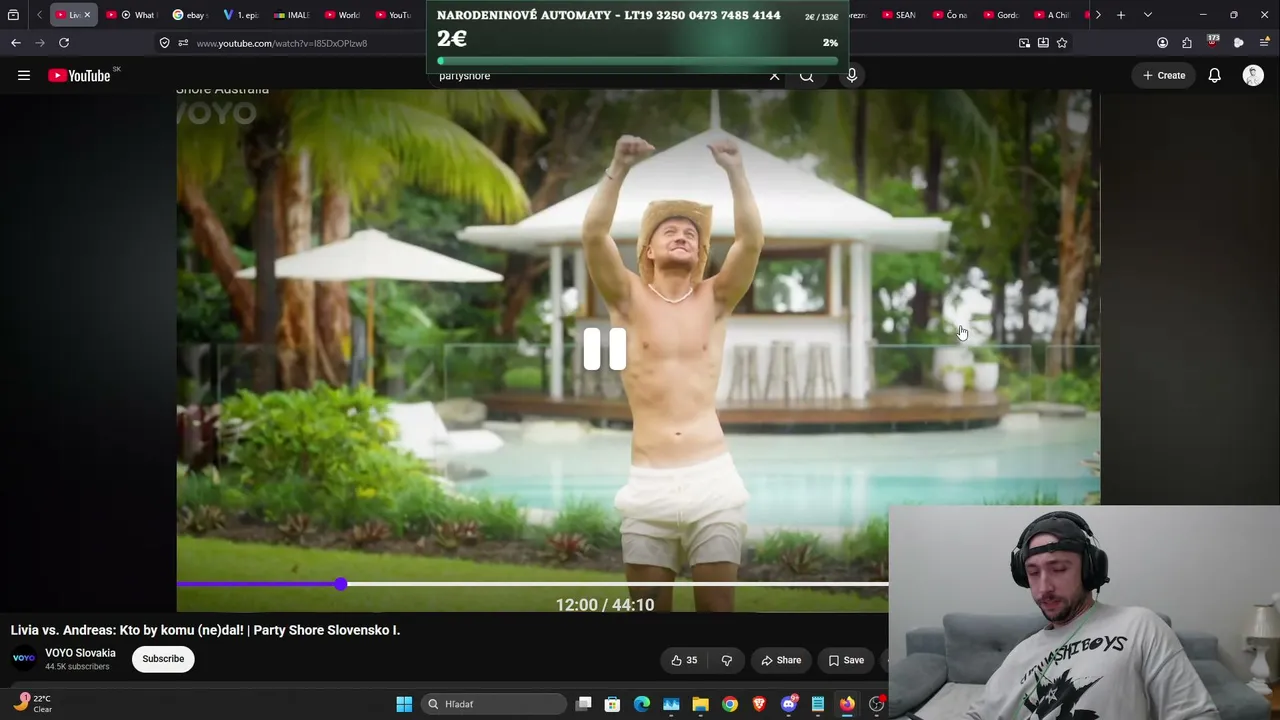Open Brave browser from the taskbar

(759, 704)
